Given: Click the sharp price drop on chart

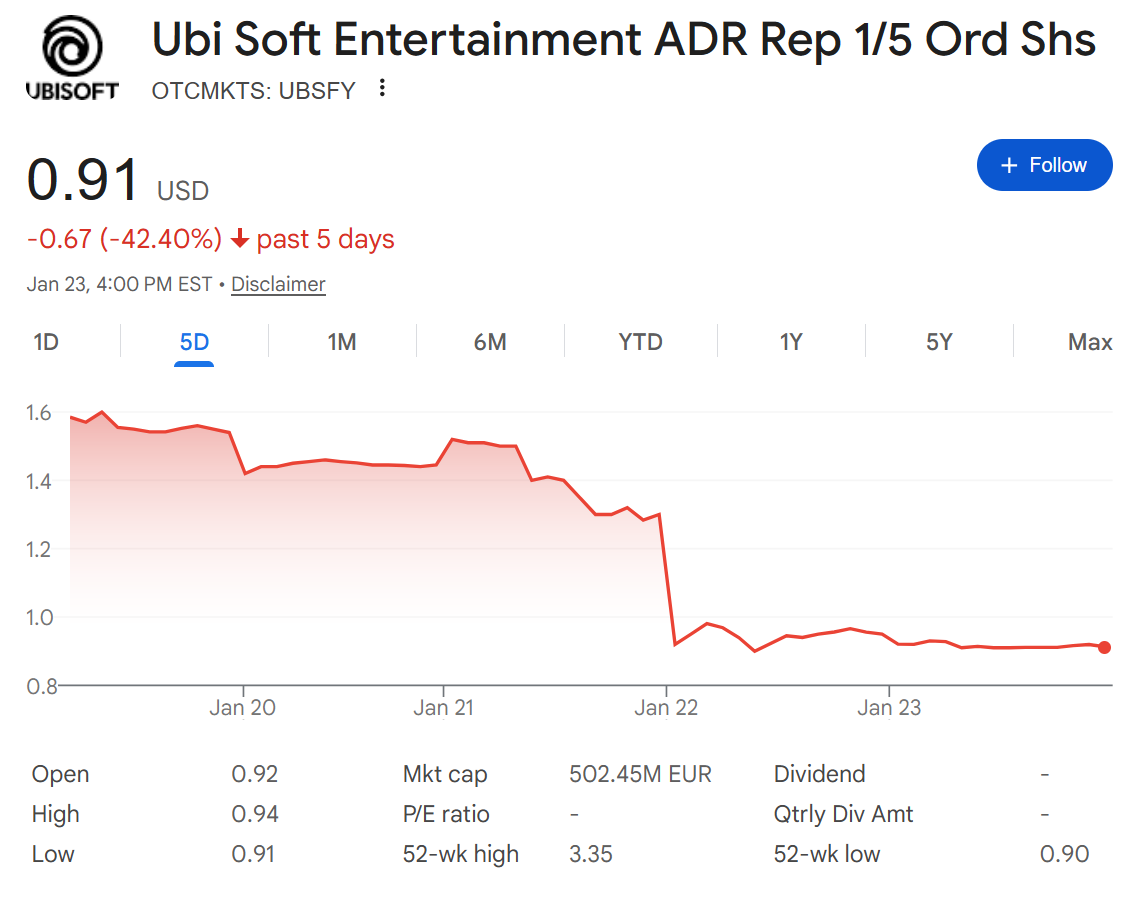Looking at the screenshot, I should pyautogui.click(x=667, y=580).
